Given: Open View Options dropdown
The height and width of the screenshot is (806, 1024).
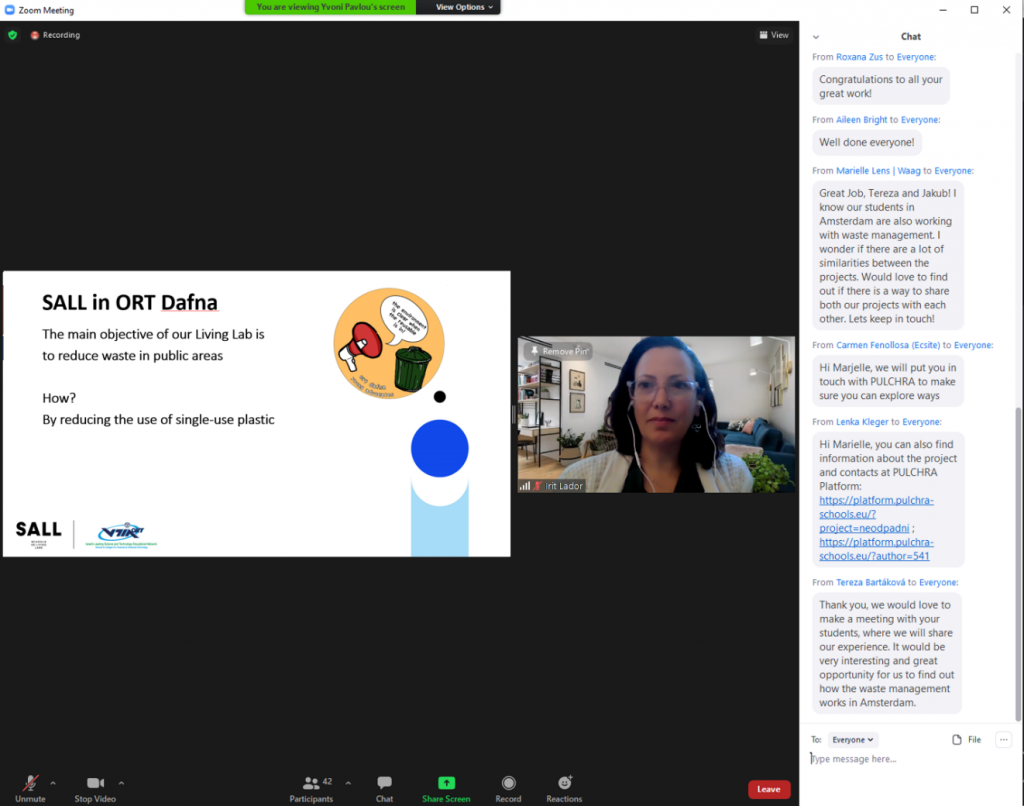Looking at the screenshot, I should [x=464, y=7].
